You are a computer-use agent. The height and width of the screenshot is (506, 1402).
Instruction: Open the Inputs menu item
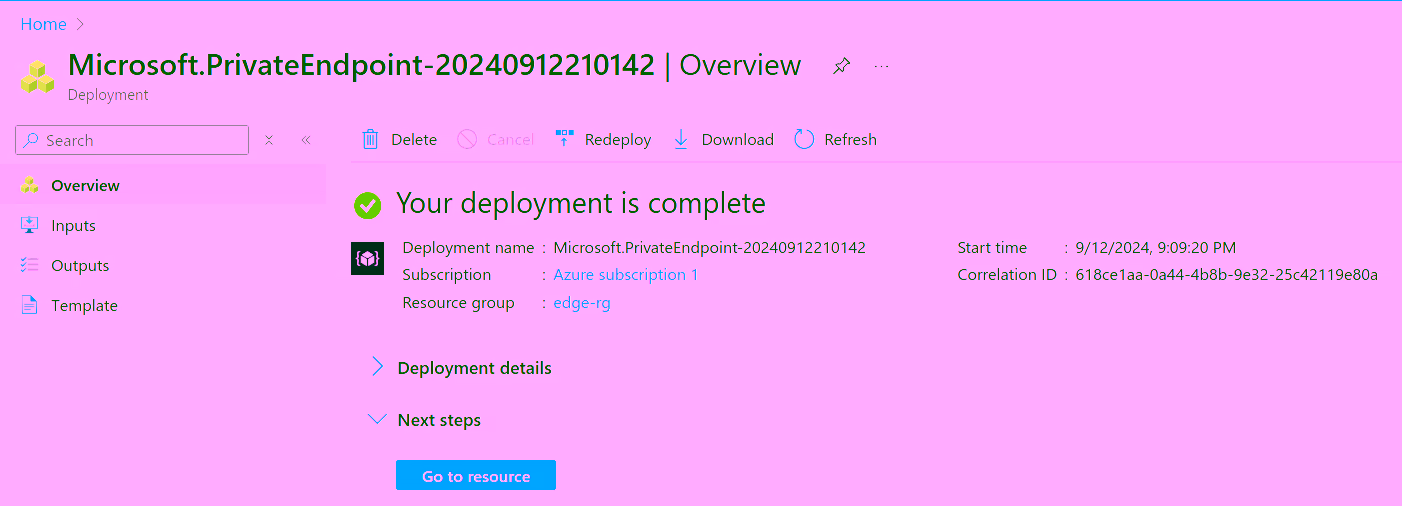point(73,226)
